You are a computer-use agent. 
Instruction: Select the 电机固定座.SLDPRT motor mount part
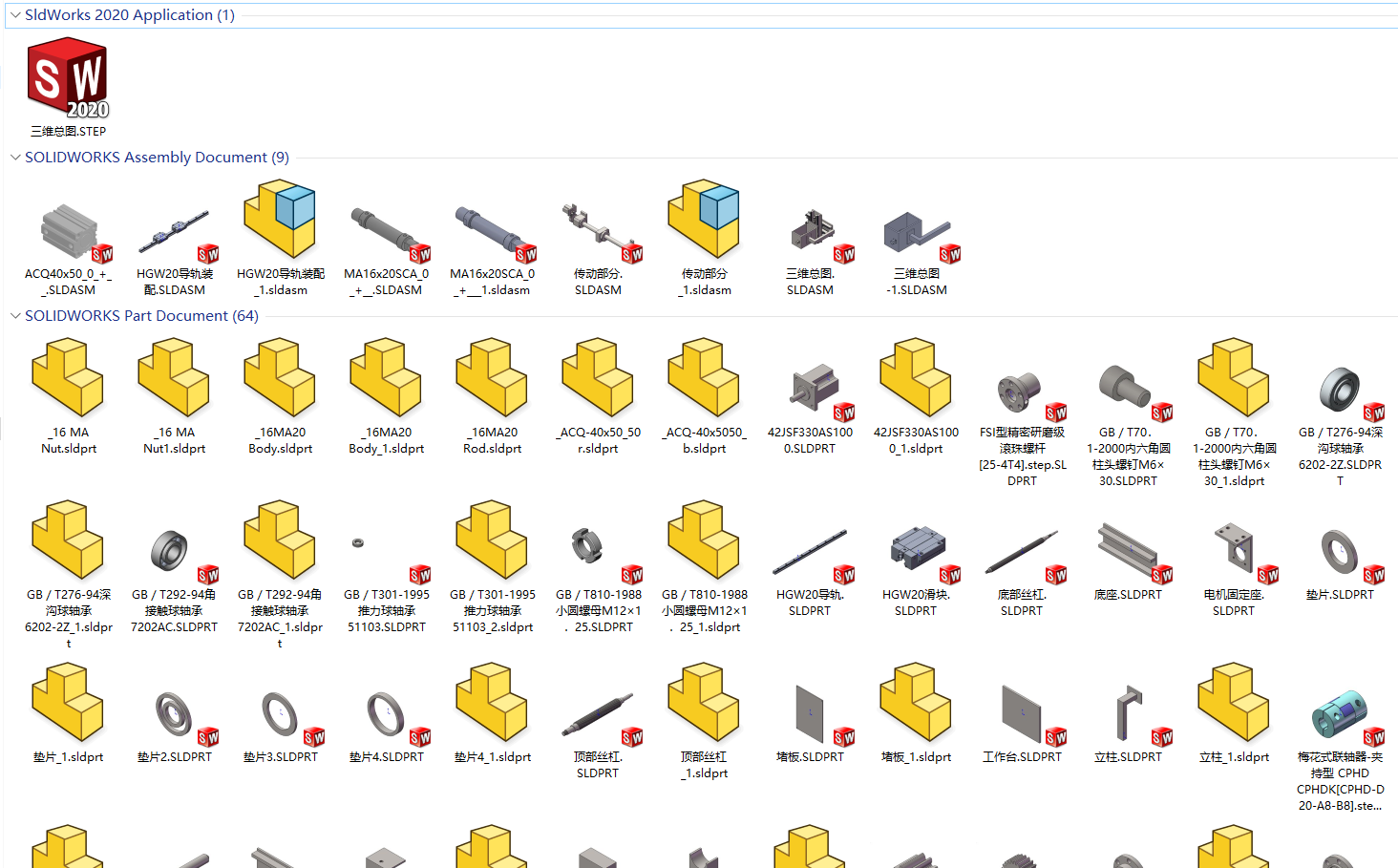point(1234,569)
